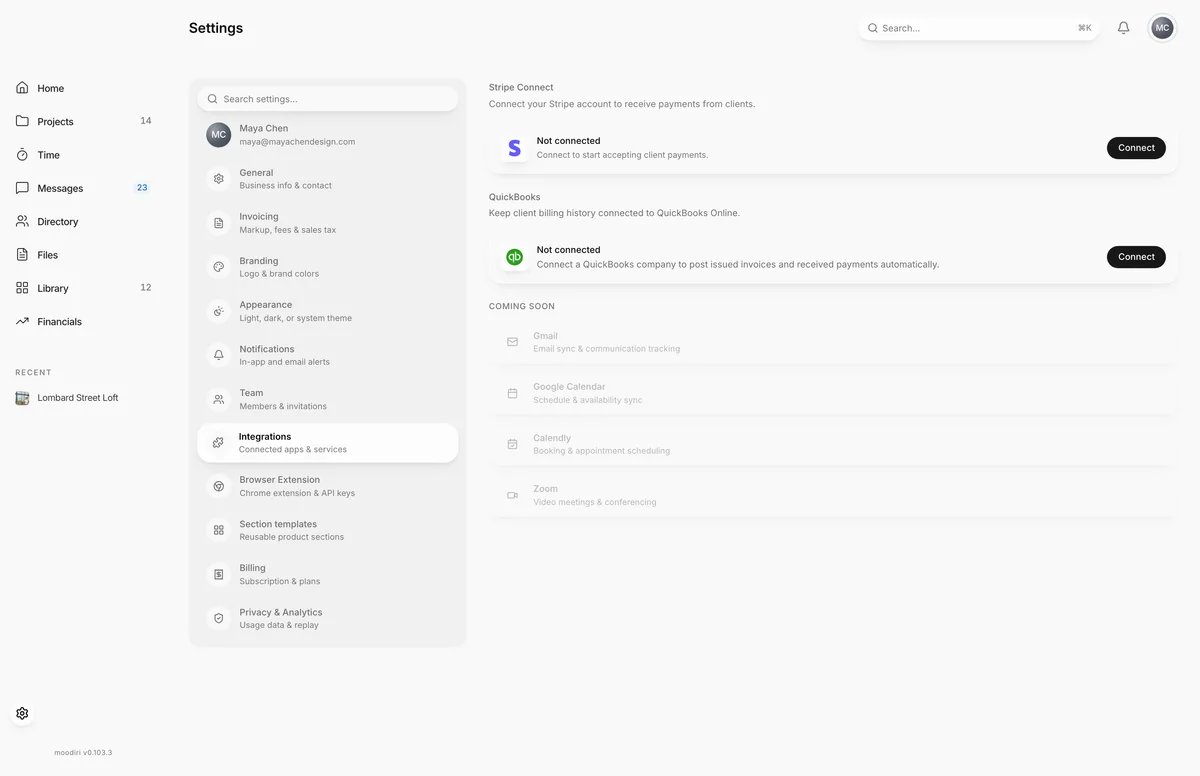Click the Notifications bell icon in settings list
The width and height of the screenshot is (1200, 776).
[219, 355]
